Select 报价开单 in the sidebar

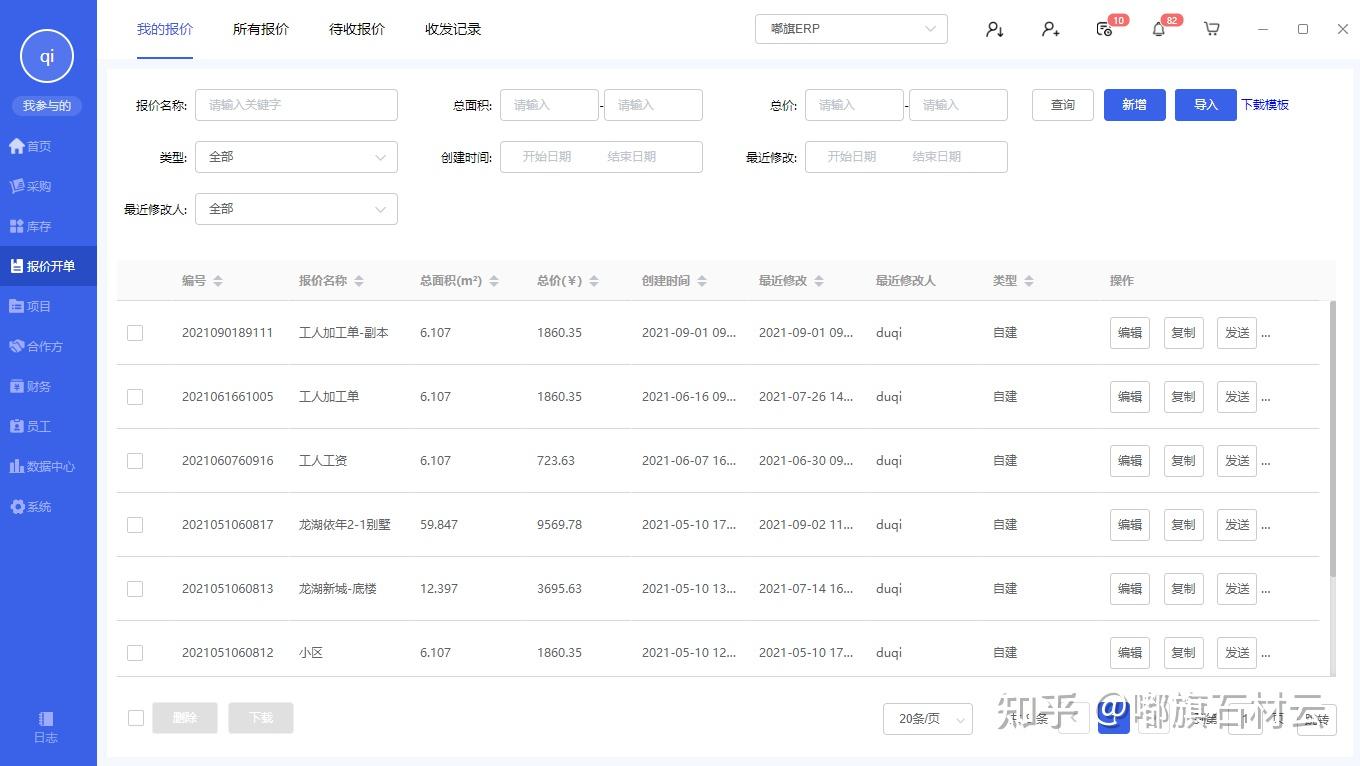tap(48, 266)
